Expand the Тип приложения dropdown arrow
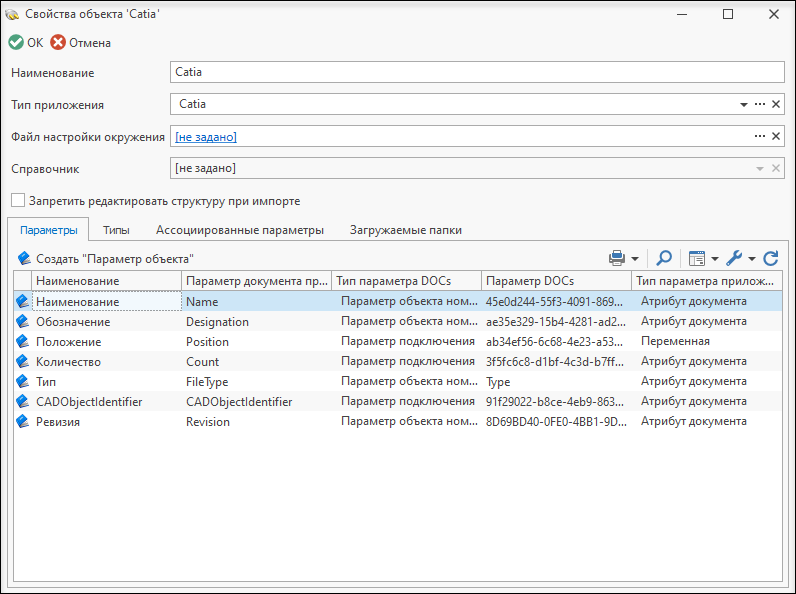796x594 pixels. (744, 105)
